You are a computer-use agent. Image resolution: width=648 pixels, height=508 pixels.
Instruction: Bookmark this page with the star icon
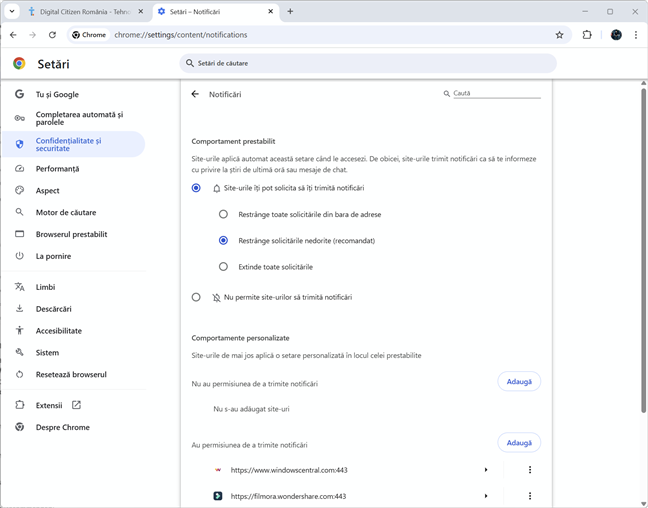click(559, 34)
